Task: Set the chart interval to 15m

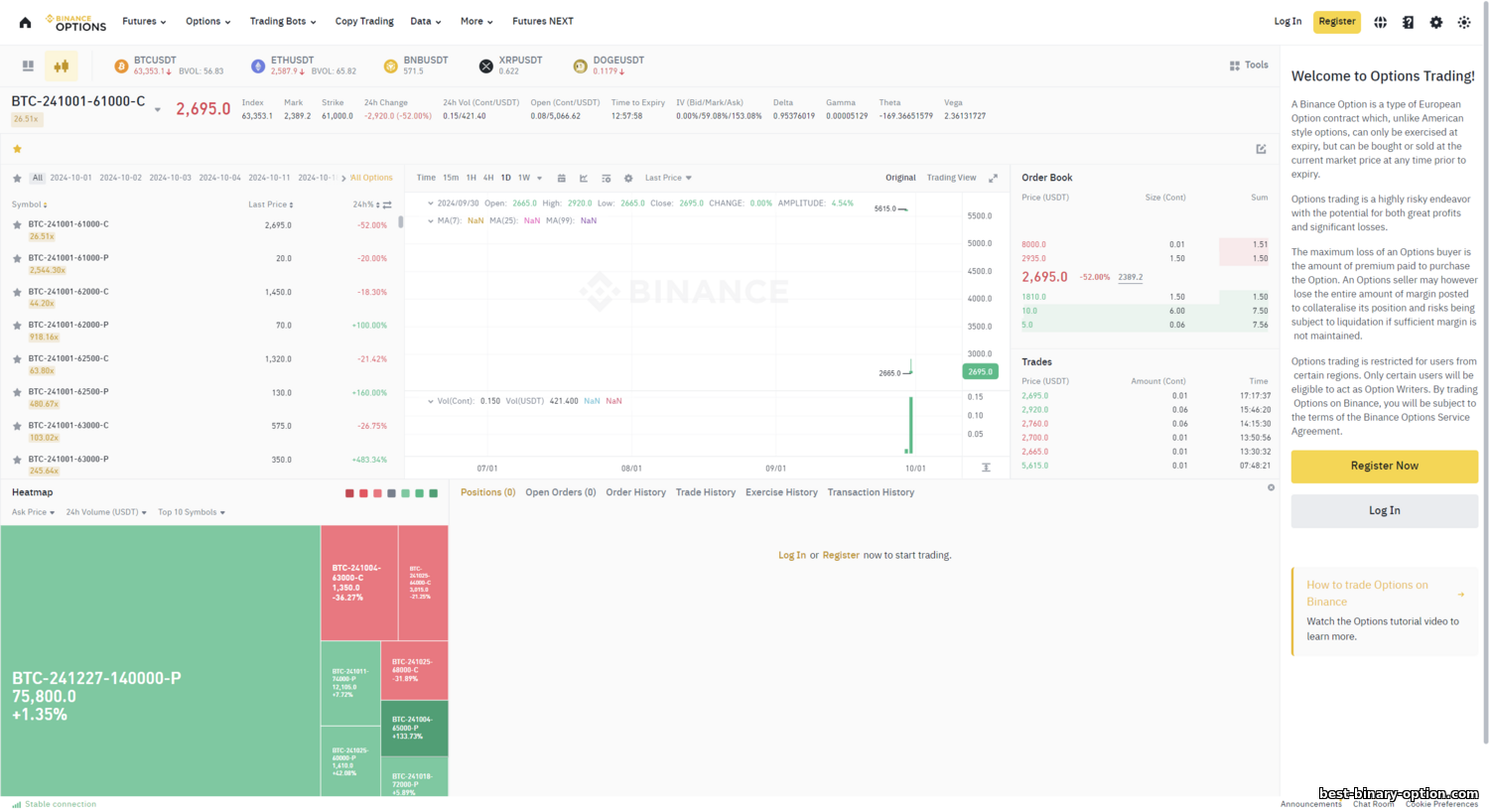Action: 451,178
